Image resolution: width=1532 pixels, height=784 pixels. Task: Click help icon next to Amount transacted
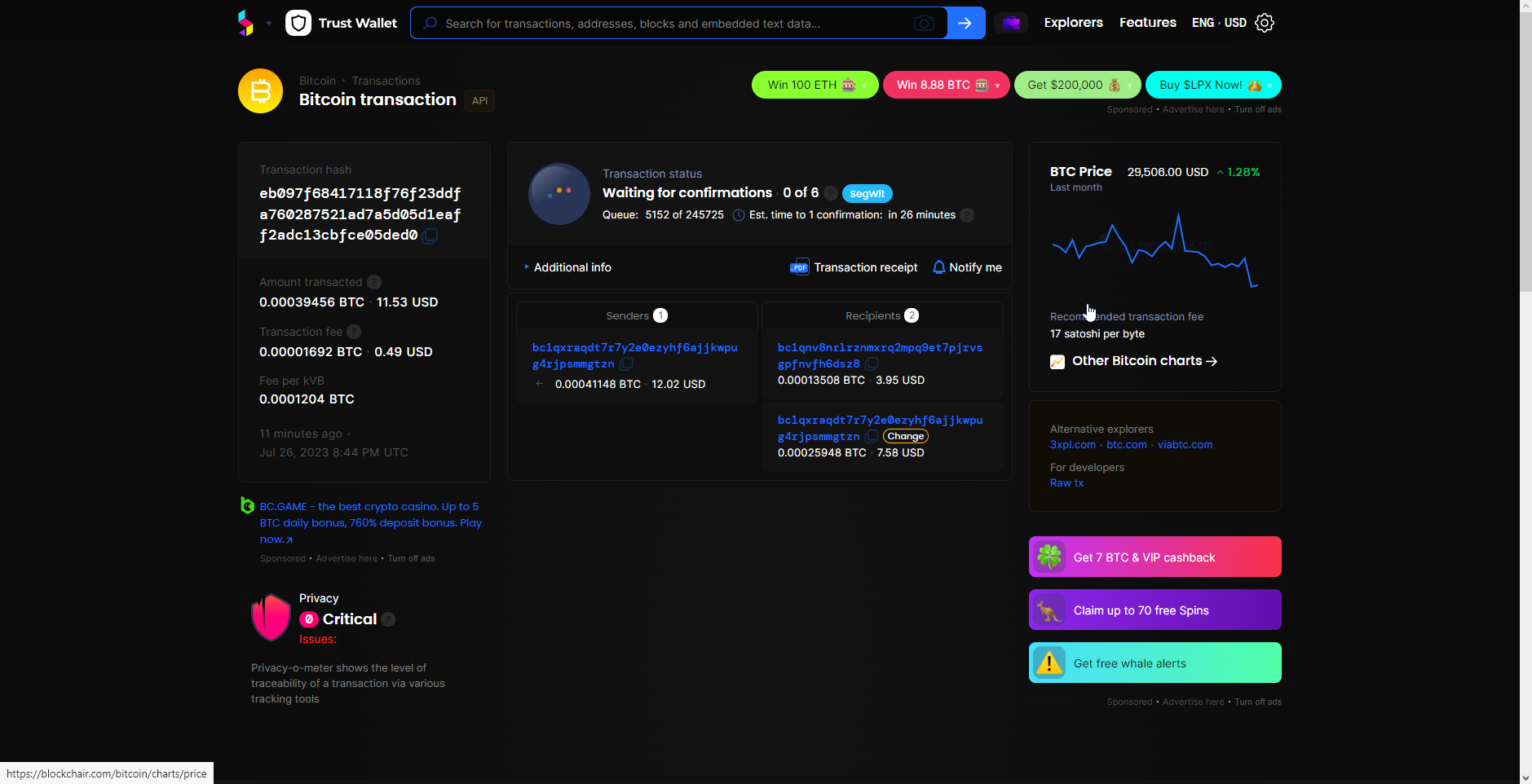coord(374,282)
